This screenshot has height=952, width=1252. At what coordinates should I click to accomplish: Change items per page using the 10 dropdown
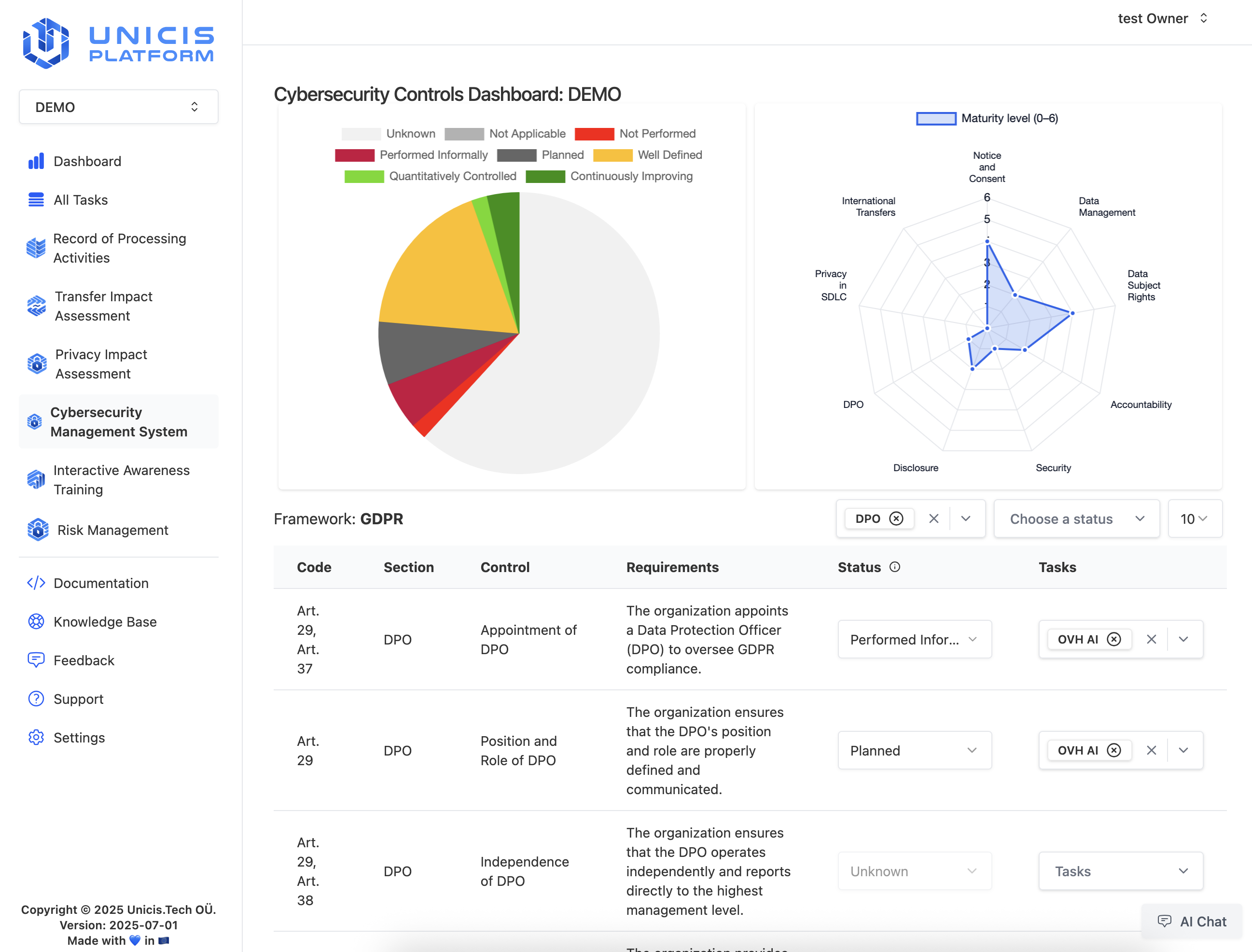1196,518
